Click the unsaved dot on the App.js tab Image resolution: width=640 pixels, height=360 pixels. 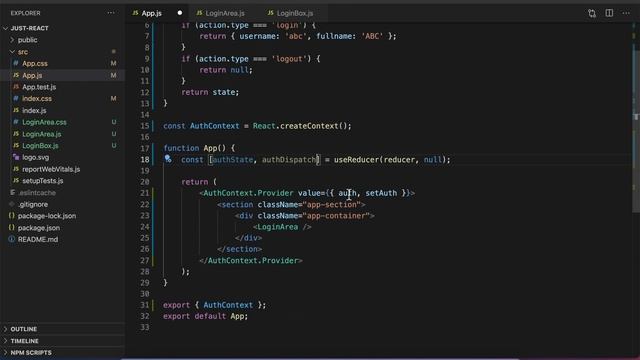pyautogui.click(x=180, y=13)
